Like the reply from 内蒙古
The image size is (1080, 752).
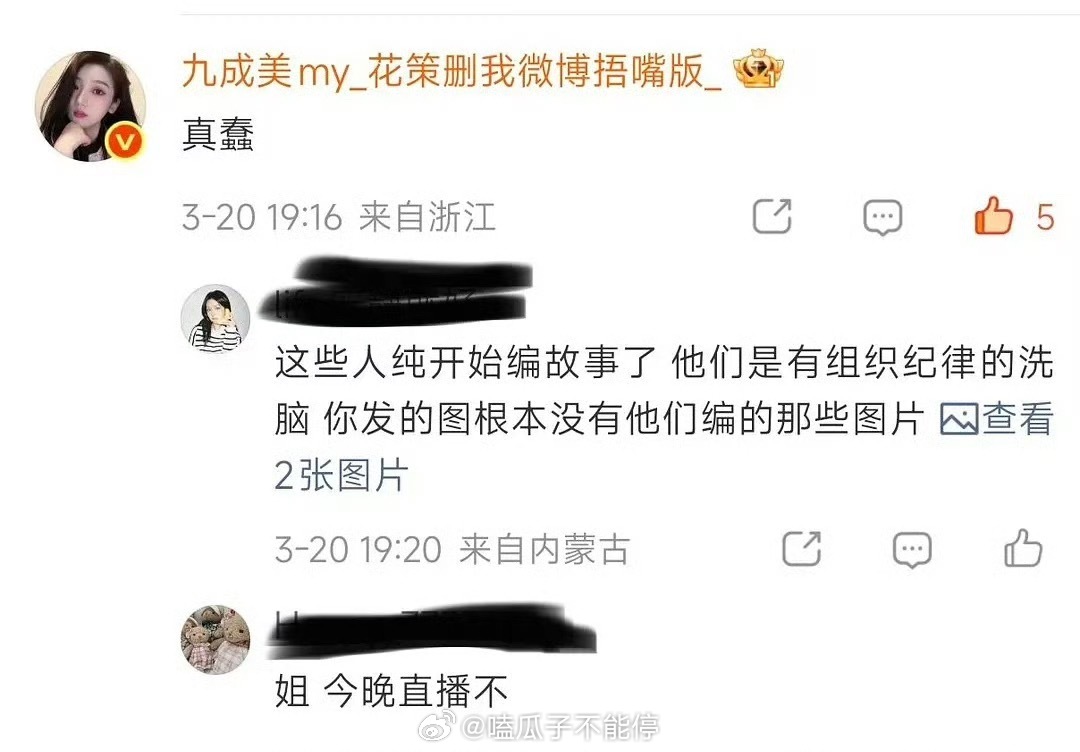1023,549
